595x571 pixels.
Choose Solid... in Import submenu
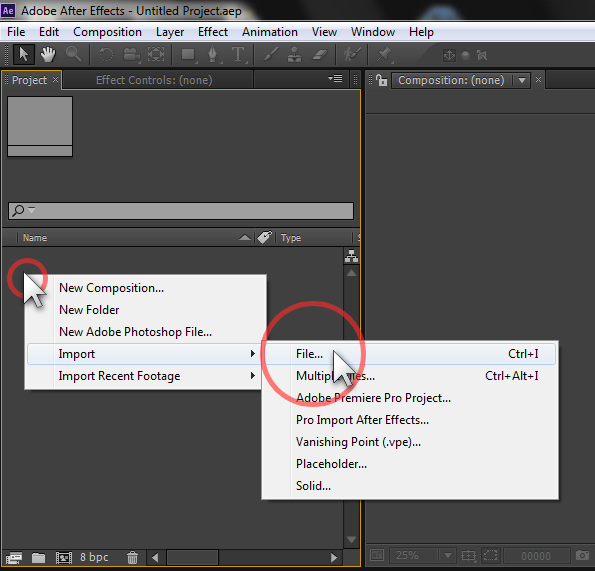click(x=410, y=486)
